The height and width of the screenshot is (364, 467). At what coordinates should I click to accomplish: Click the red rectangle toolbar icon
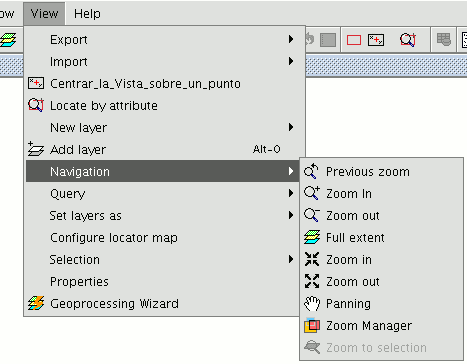click(354, 40)
